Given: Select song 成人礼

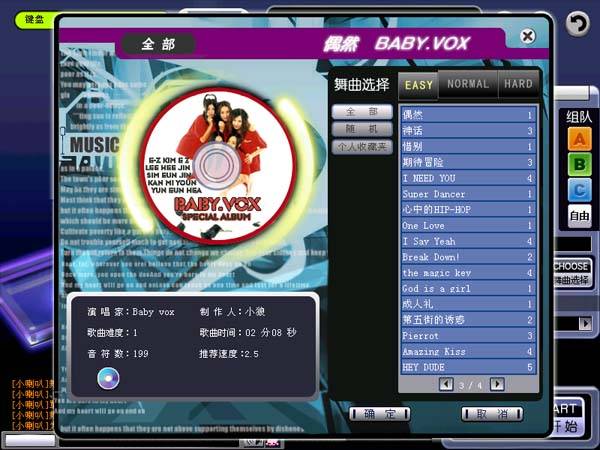Looking at the screenshot, I should 468,304.
